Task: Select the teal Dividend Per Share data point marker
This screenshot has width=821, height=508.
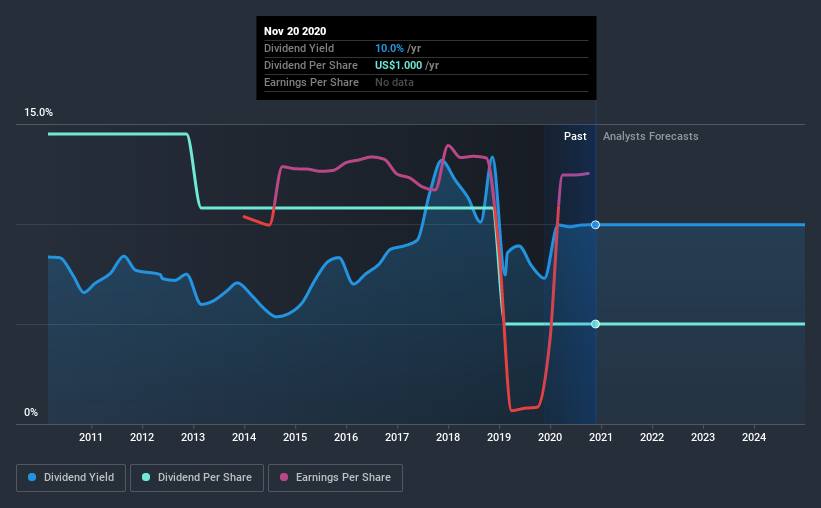Action: [595, 324]
